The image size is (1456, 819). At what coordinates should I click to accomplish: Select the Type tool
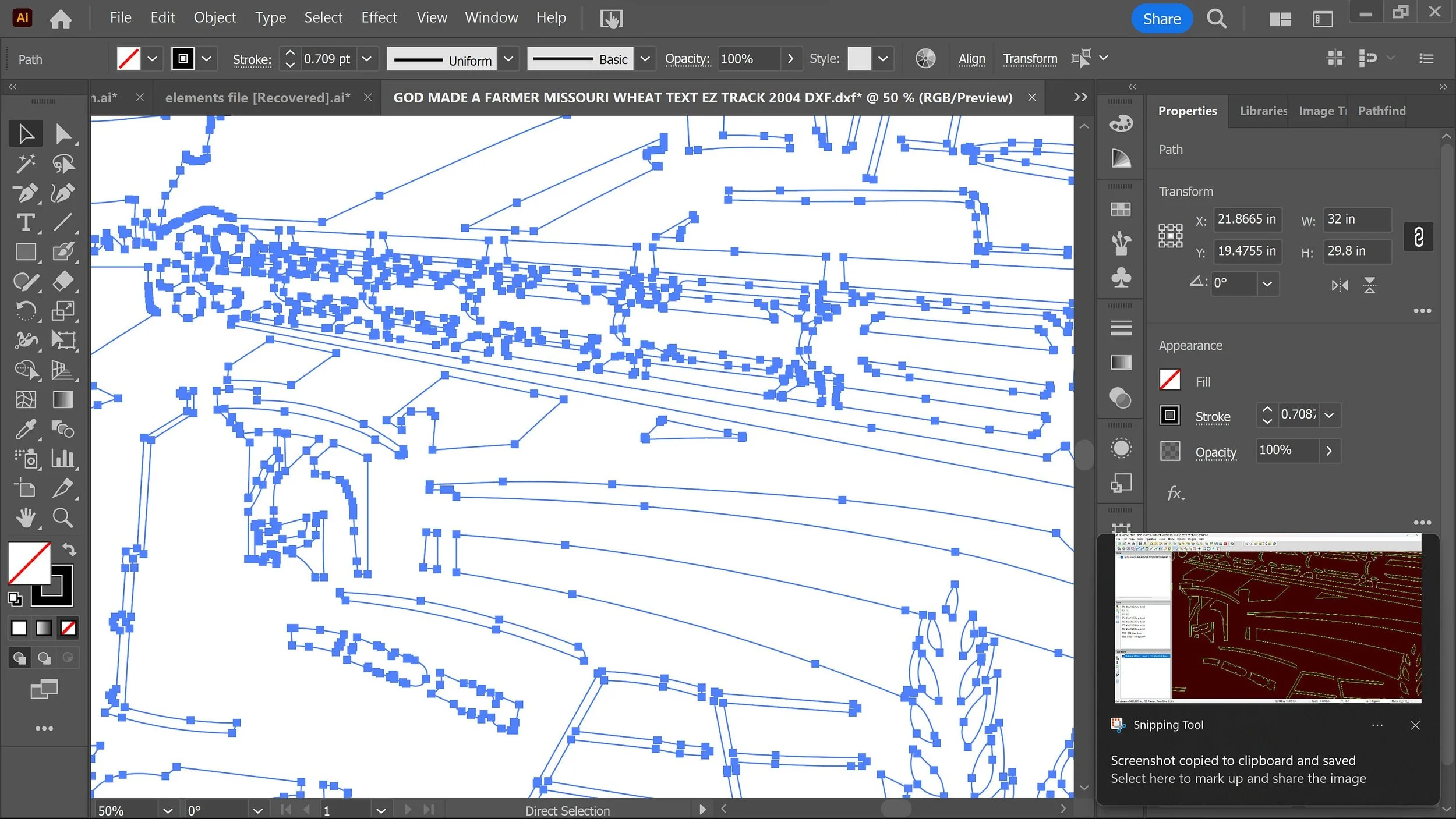pyautogui.click(x=25, y=222)
